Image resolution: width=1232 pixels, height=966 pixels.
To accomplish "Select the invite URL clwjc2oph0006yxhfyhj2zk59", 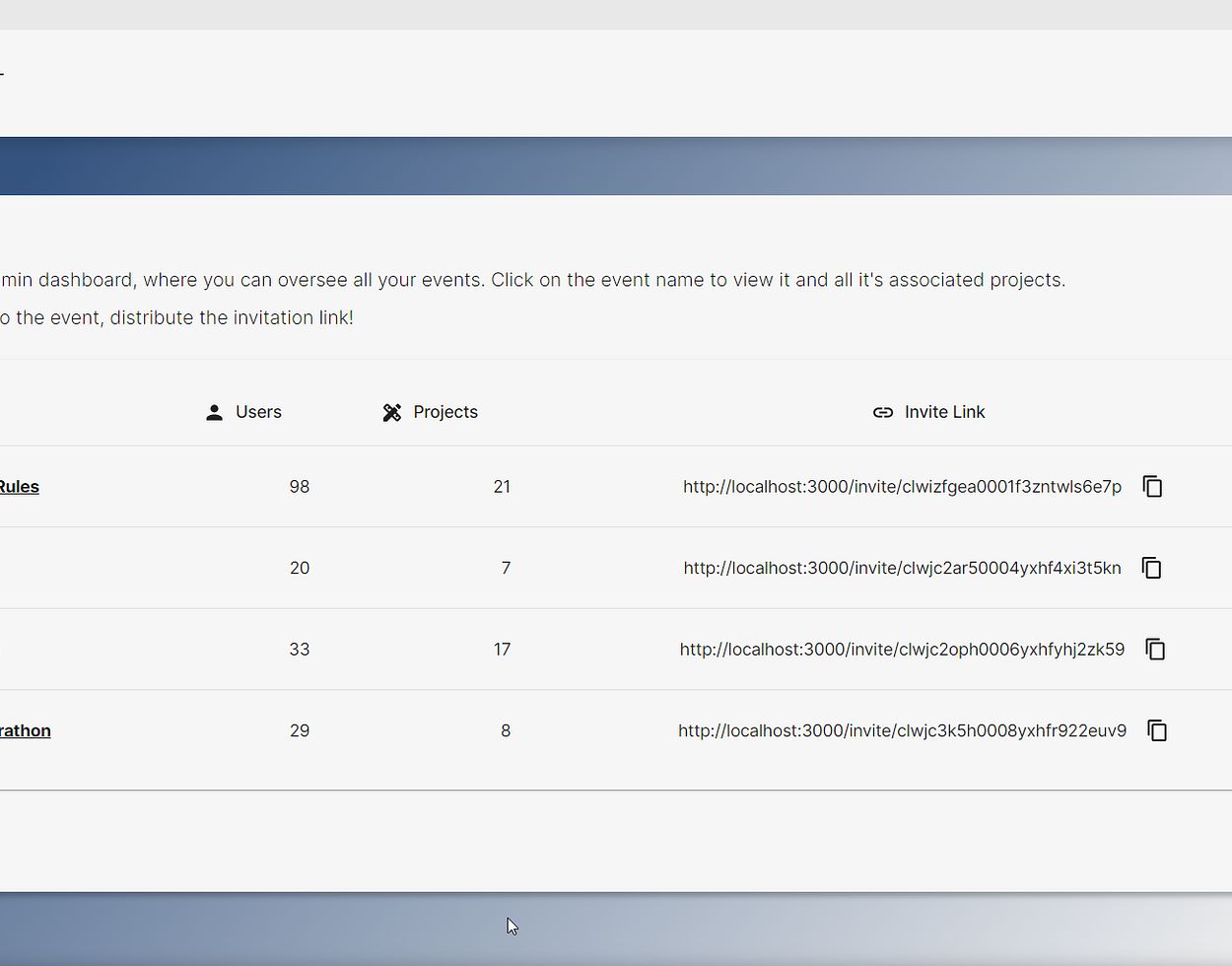I will tap(902, 650).
